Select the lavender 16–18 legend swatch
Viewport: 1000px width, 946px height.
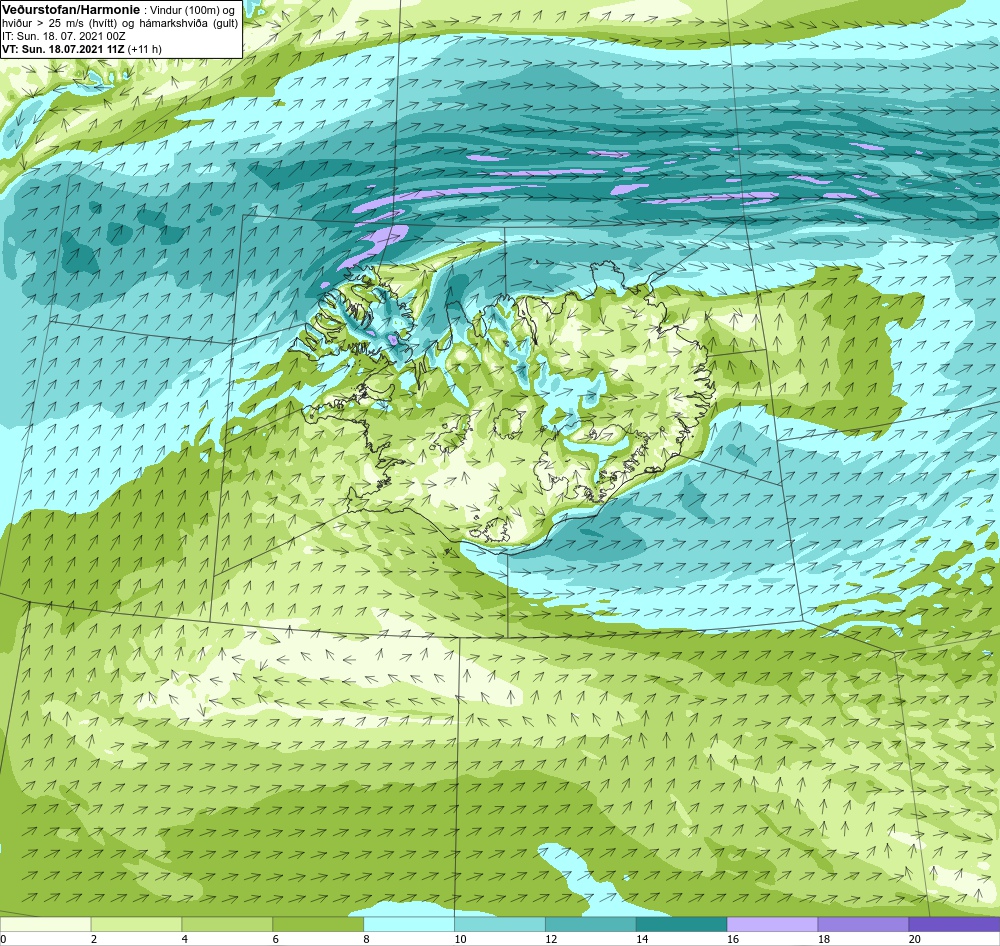(772, 924)
